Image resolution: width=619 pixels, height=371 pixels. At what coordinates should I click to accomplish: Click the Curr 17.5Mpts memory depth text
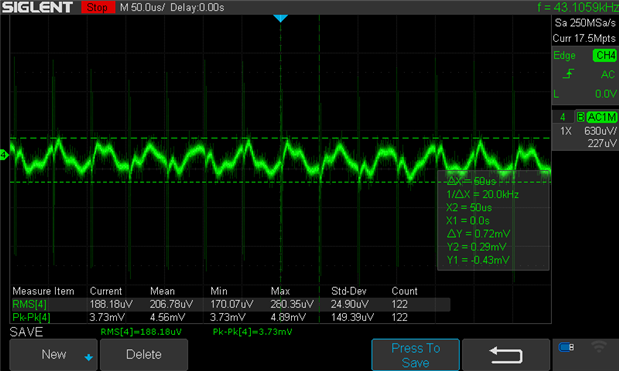584,38
